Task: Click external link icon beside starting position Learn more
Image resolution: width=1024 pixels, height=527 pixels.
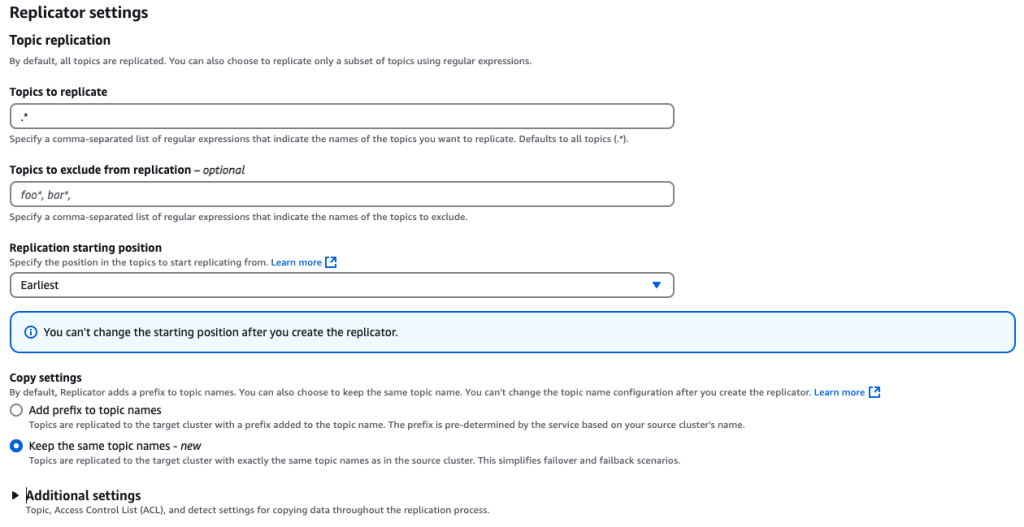Action: click(x=331, y=262)
